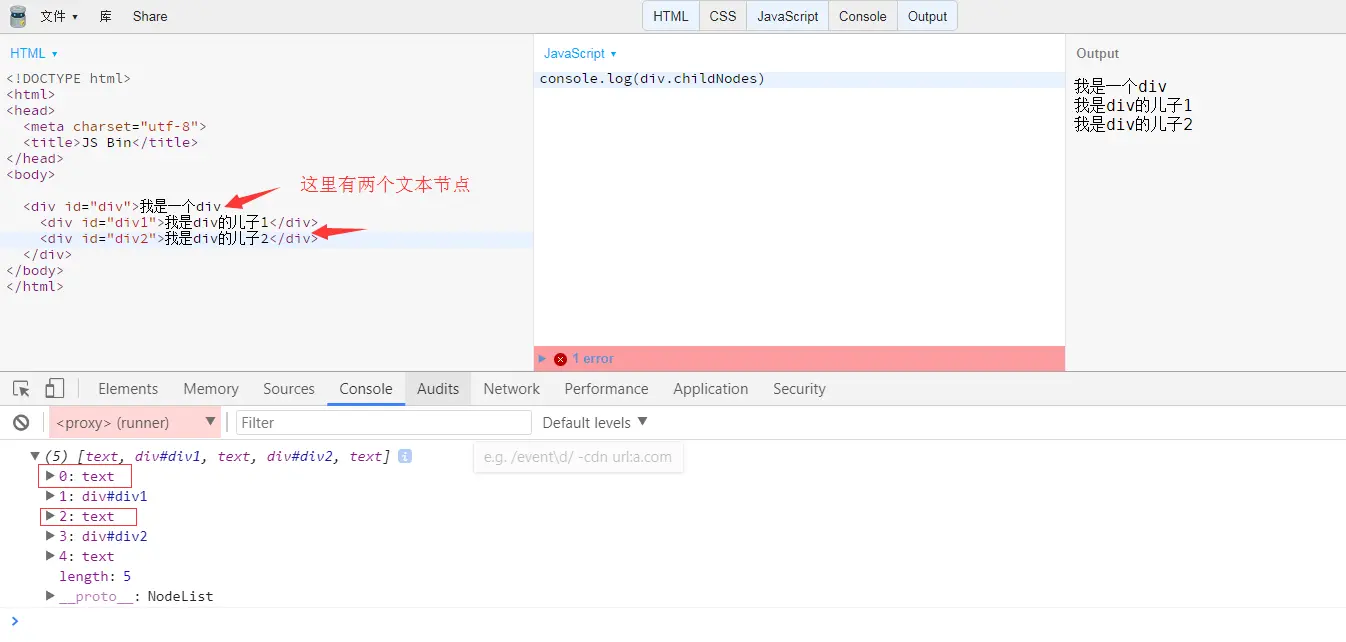Viewport: 1346px width, 642px height.
Task: Toggle the device toolbar icon
Action: (55, 389)
